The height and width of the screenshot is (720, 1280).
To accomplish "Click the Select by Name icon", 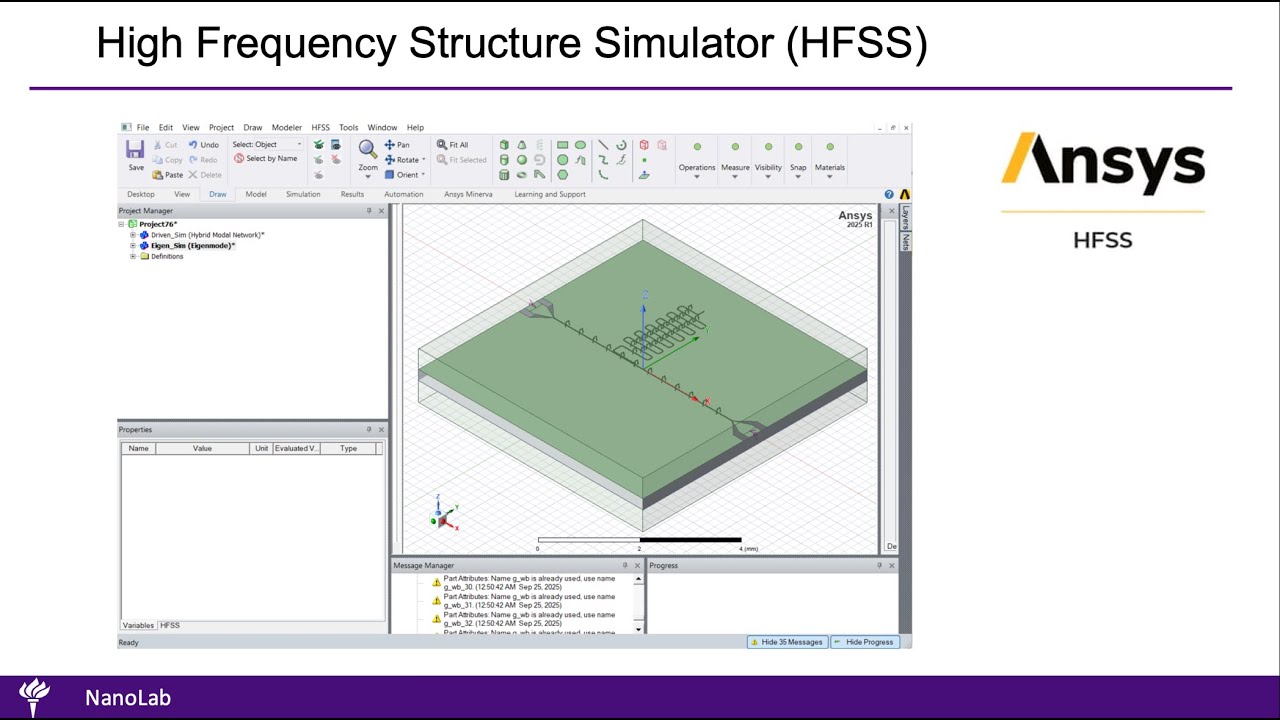I will [239, 159].
